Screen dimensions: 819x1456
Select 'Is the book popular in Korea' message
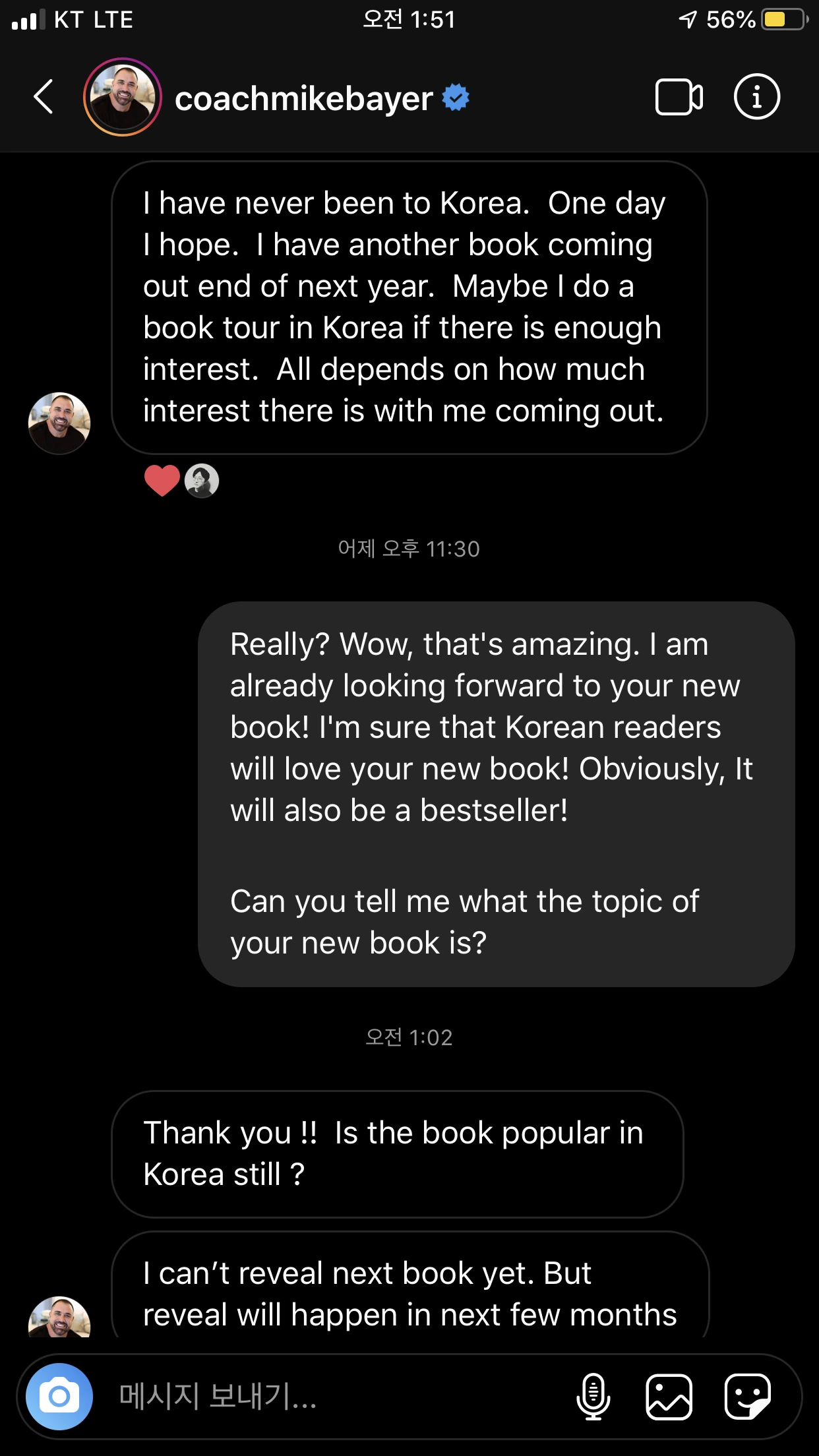[x=398, y=1154]
